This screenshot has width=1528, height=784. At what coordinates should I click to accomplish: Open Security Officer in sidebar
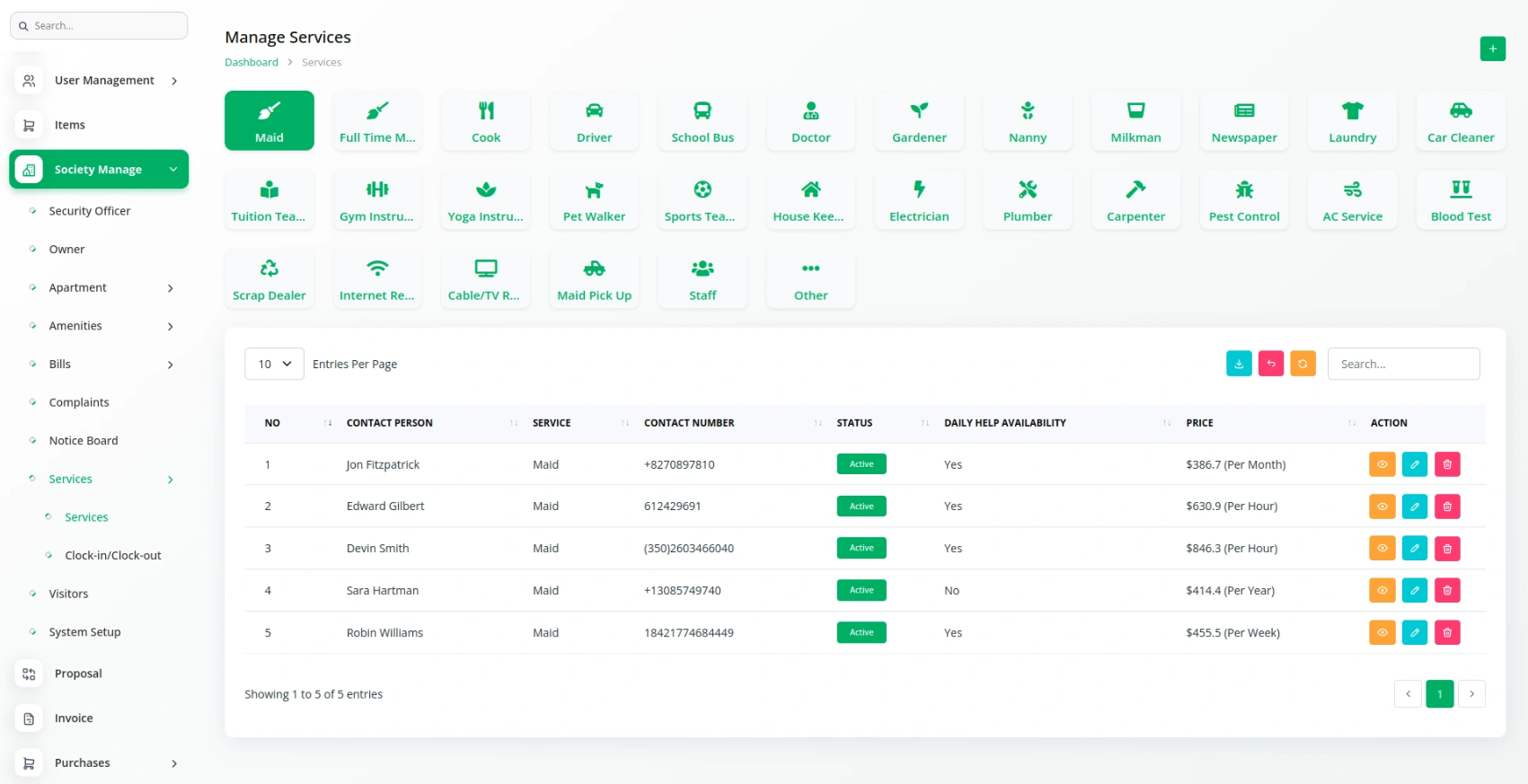coord(90,211)
